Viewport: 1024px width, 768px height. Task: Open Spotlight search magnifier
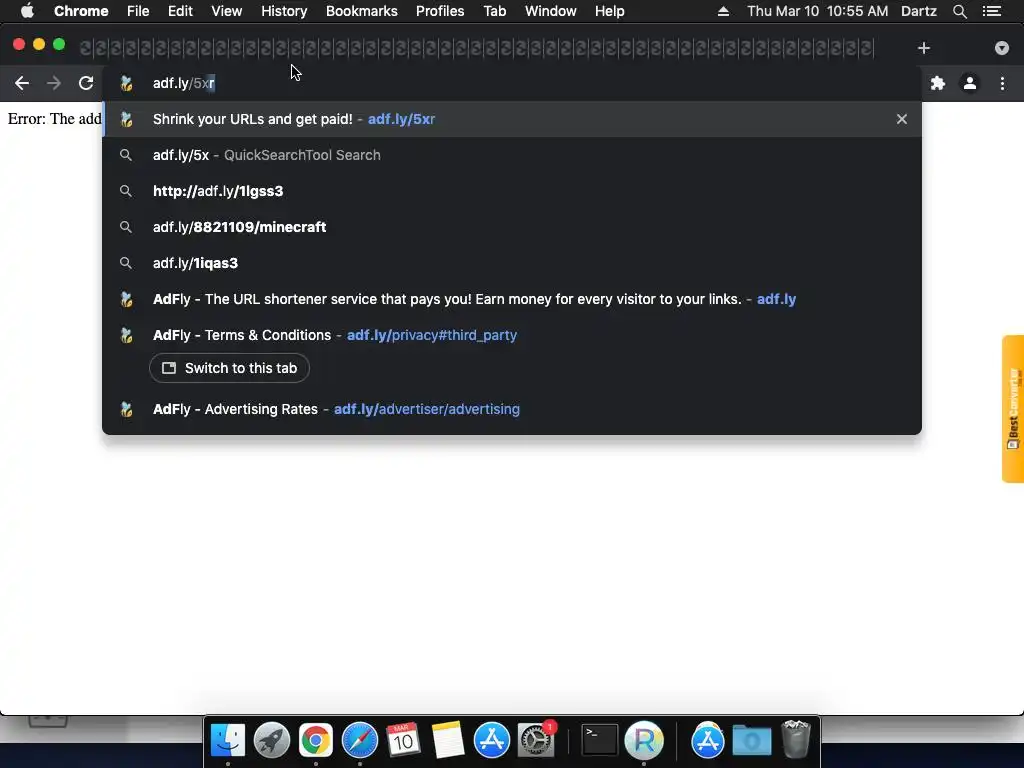[x=959, y=11]
